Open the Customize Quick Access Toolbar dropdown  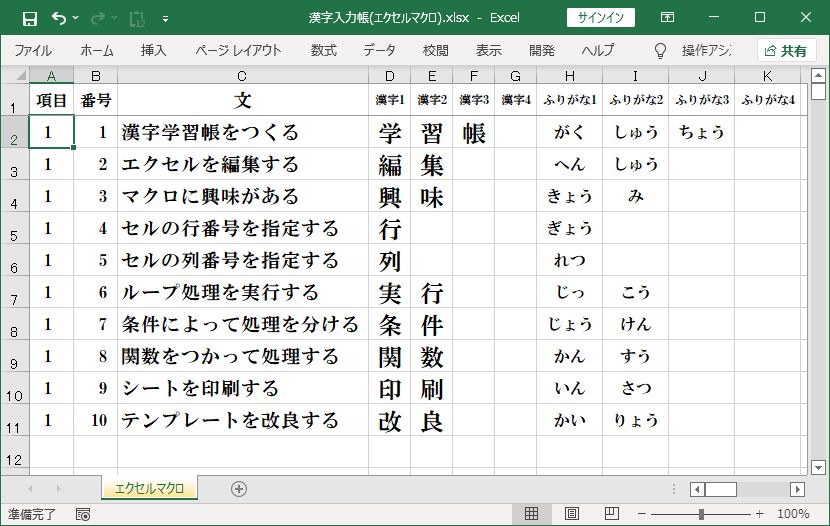coord(166,19)
